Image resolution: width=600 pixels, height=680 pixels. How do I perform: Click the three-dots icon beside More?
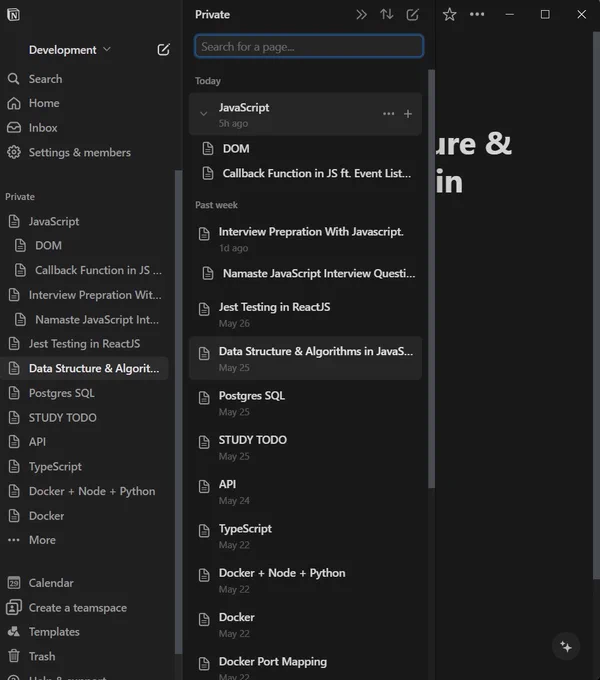coord(14,540)
